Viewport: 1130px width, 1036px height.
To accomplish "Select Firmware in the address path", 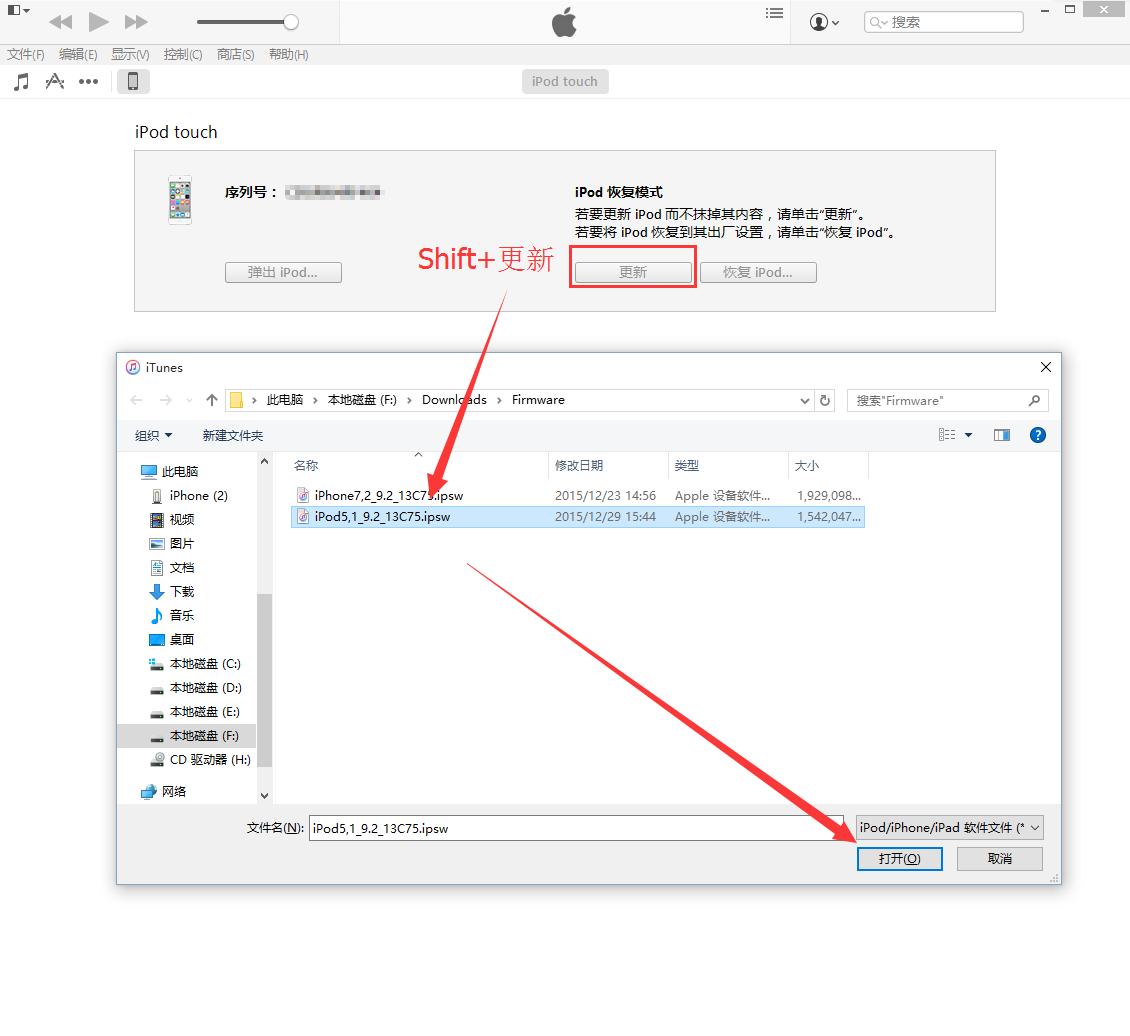I will 538,400.
